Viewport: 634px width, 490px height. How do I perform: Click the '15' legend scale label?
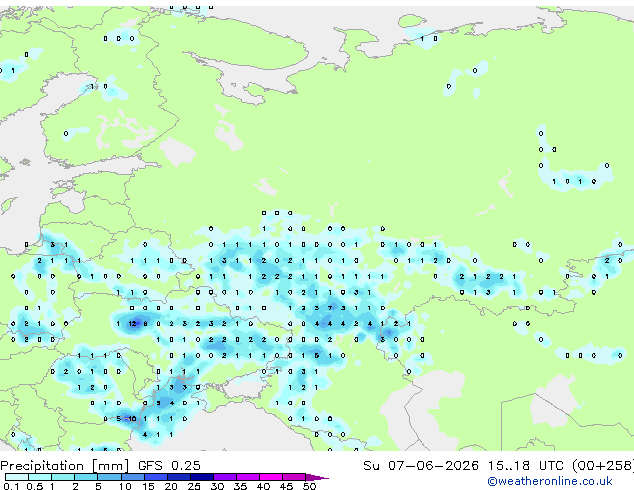click(x=148, y=486)
